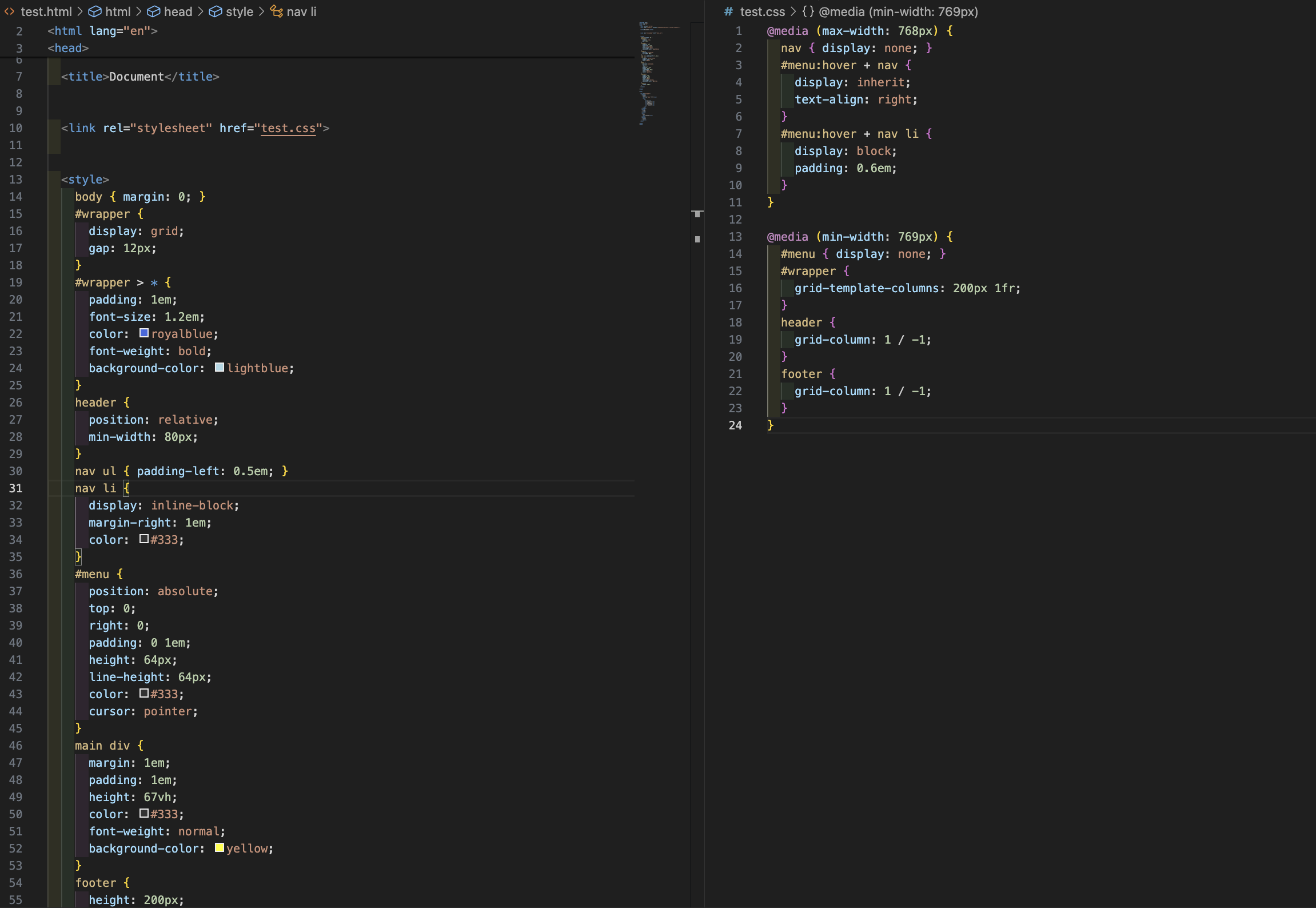Follow the test.css href link

pyautogui.click(x=288, y=128)
